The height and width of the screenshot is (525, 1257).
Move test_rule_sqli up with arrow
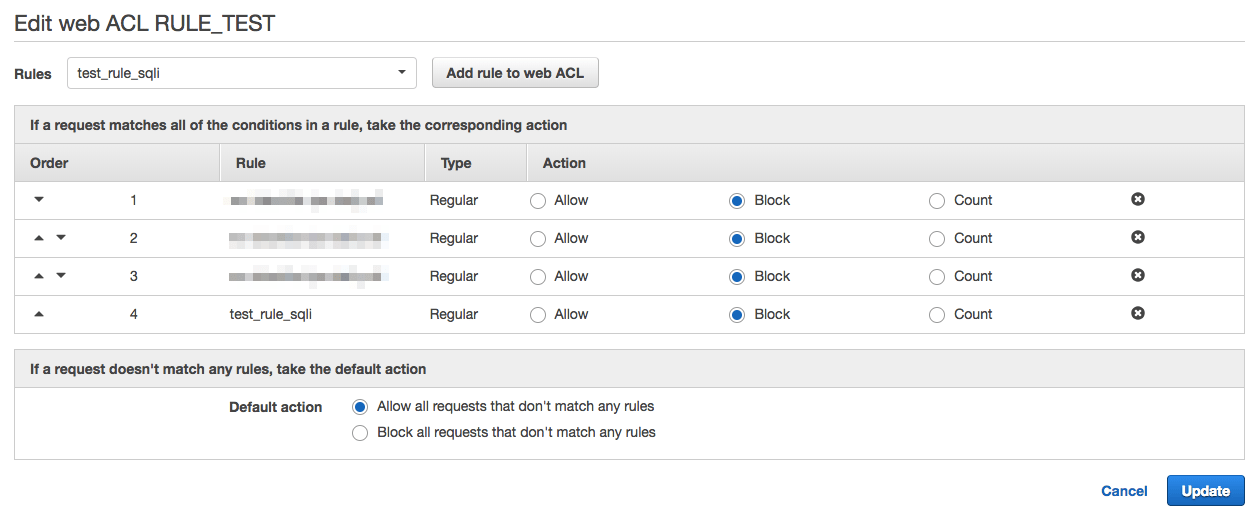(x=39, y=314)
